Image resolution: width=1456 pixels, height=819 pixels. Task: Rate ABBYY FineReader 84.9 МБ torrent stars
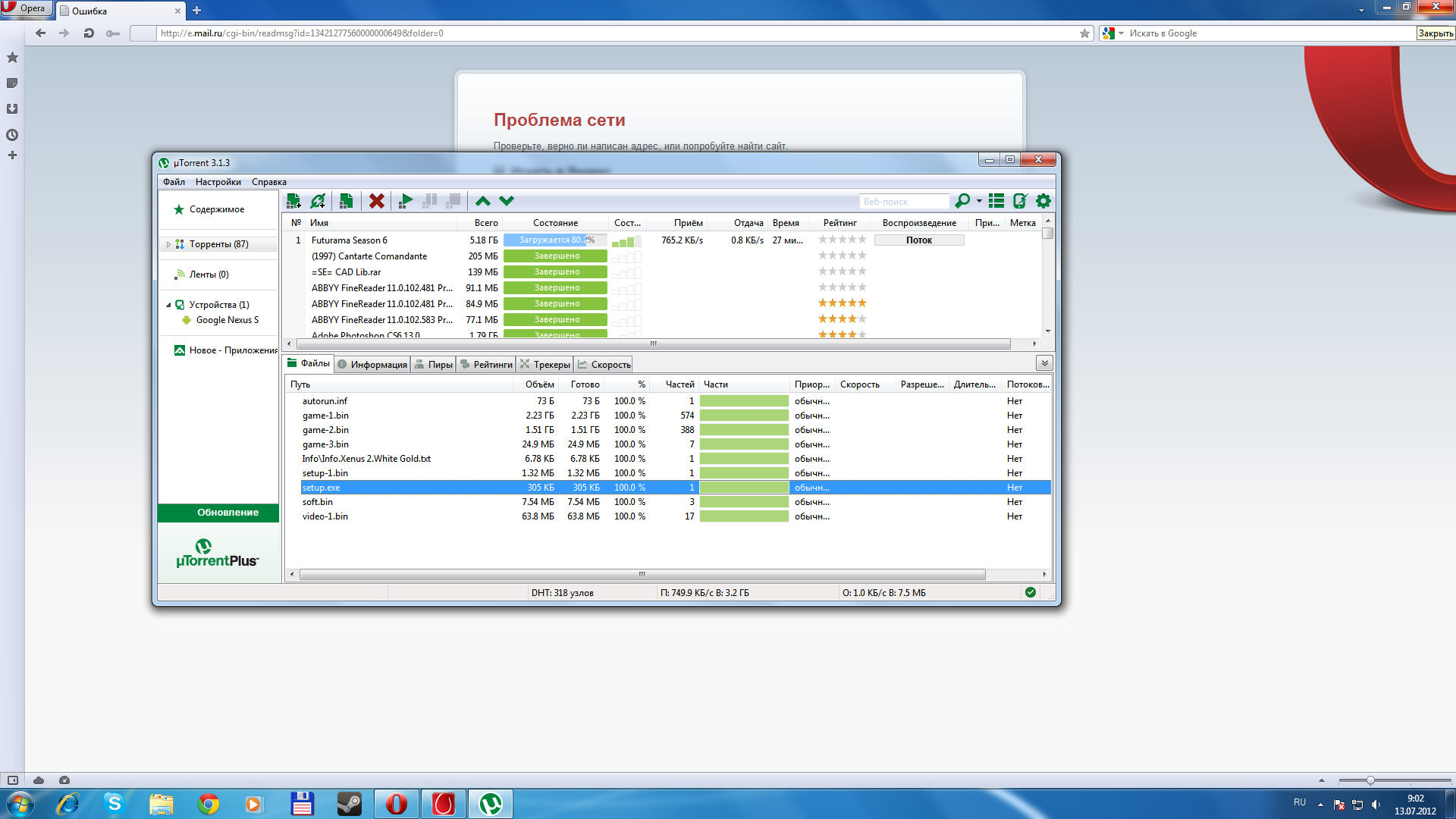click(x=842, y=303)
